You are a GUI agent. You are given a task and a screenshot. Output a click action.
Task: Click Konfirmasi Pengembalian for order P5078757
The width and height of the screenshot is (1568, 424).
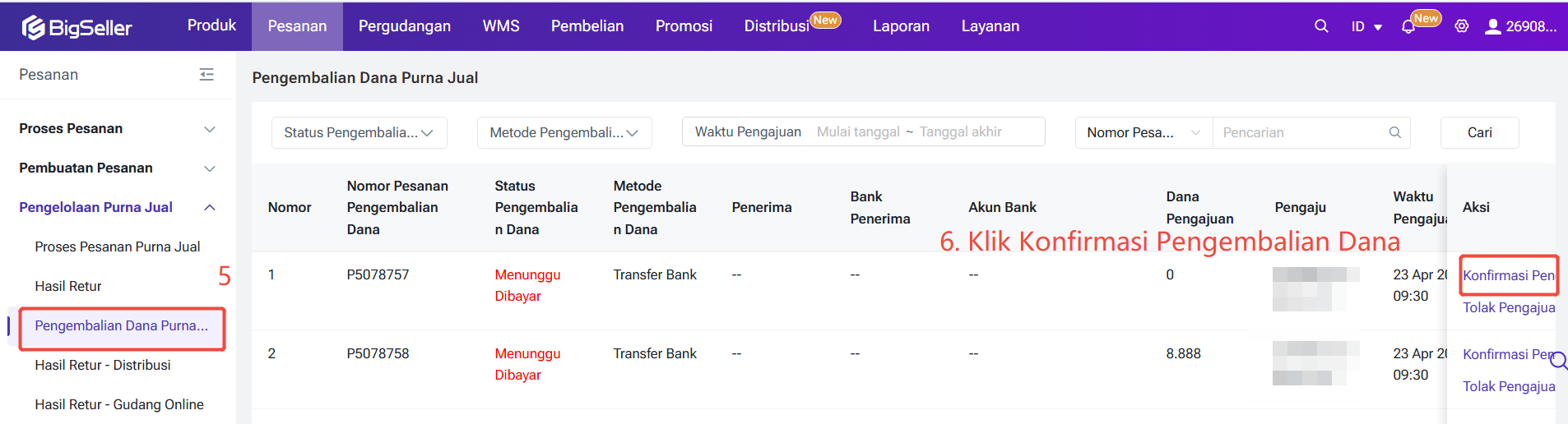pos(1508,275)
